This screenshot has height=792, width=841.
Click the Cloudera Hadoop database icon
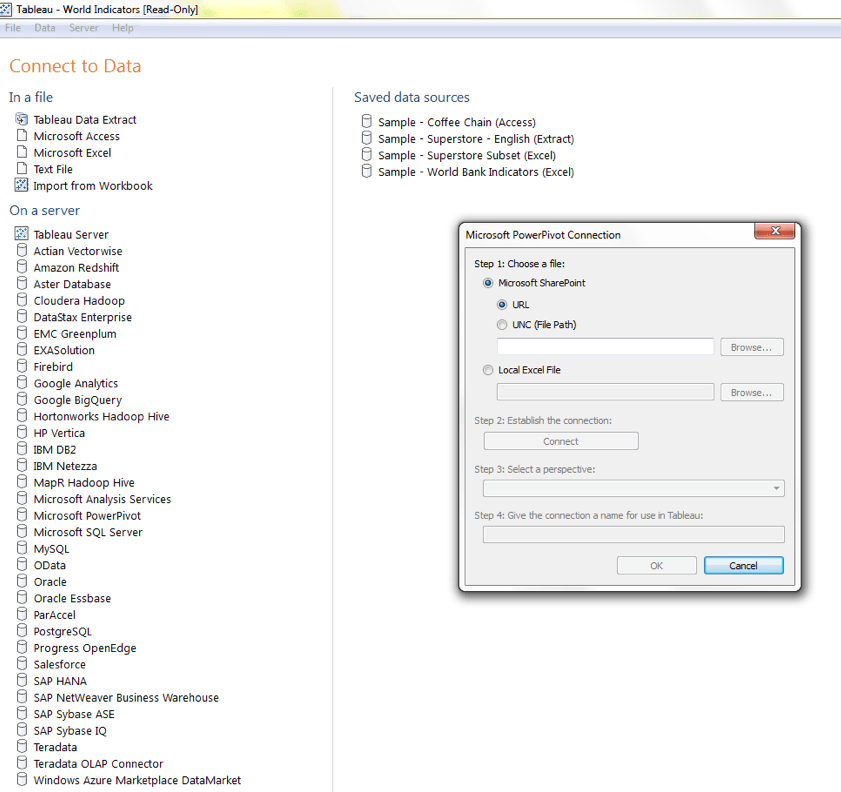click(x=22, y=300)
